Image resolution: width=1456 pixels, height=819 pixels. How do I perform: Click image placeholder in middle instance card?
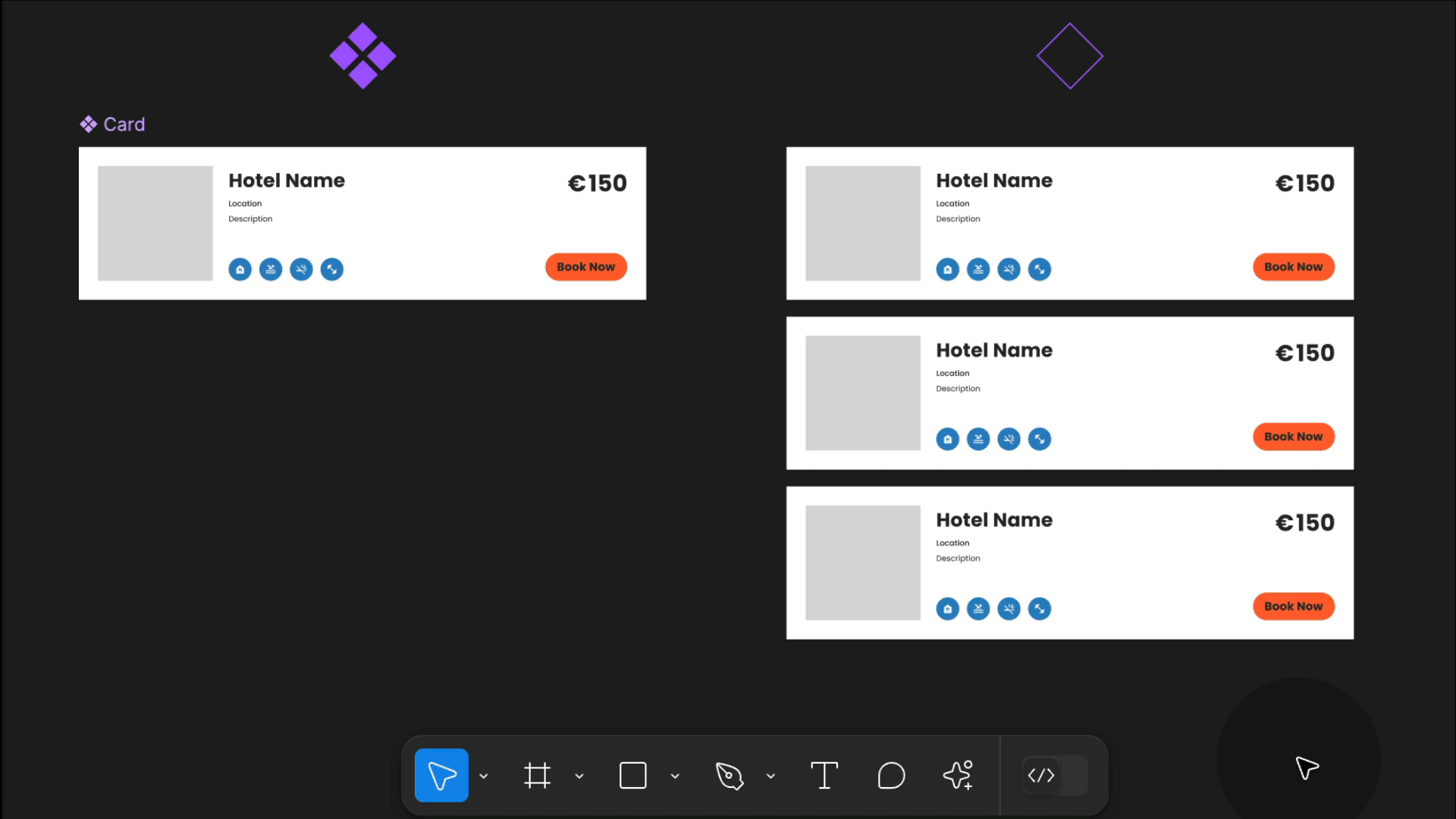coord(862,393)
